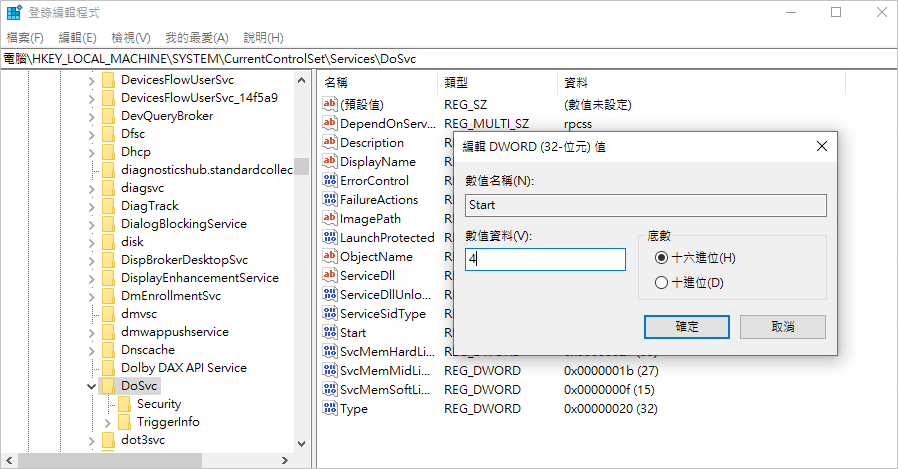Click the 名稱 column header

[378, 82]
